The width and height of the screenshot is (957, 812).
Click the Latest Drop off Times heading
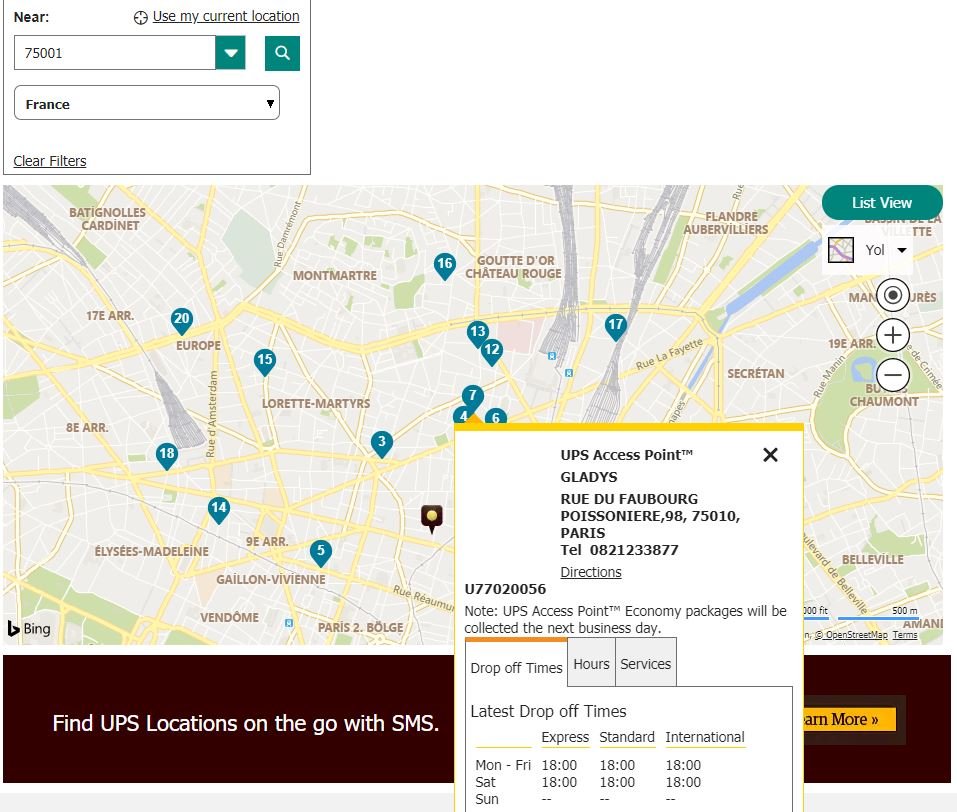pos(548,711)
